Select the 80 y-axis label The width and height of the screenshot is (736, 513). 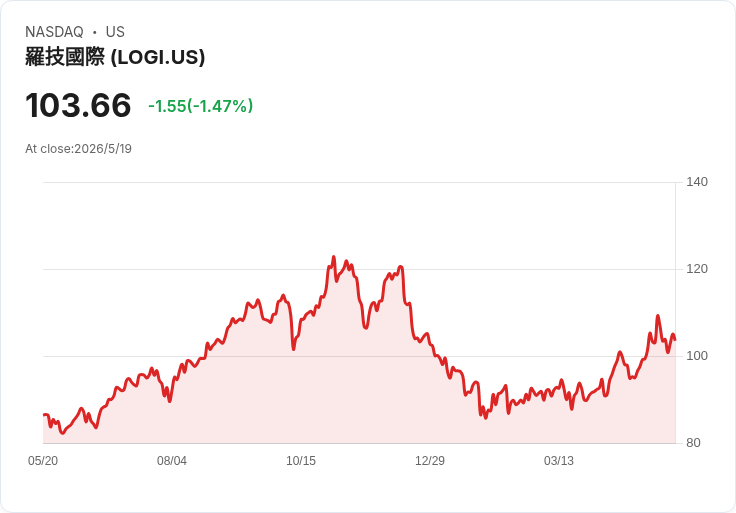tap(693, 443)
